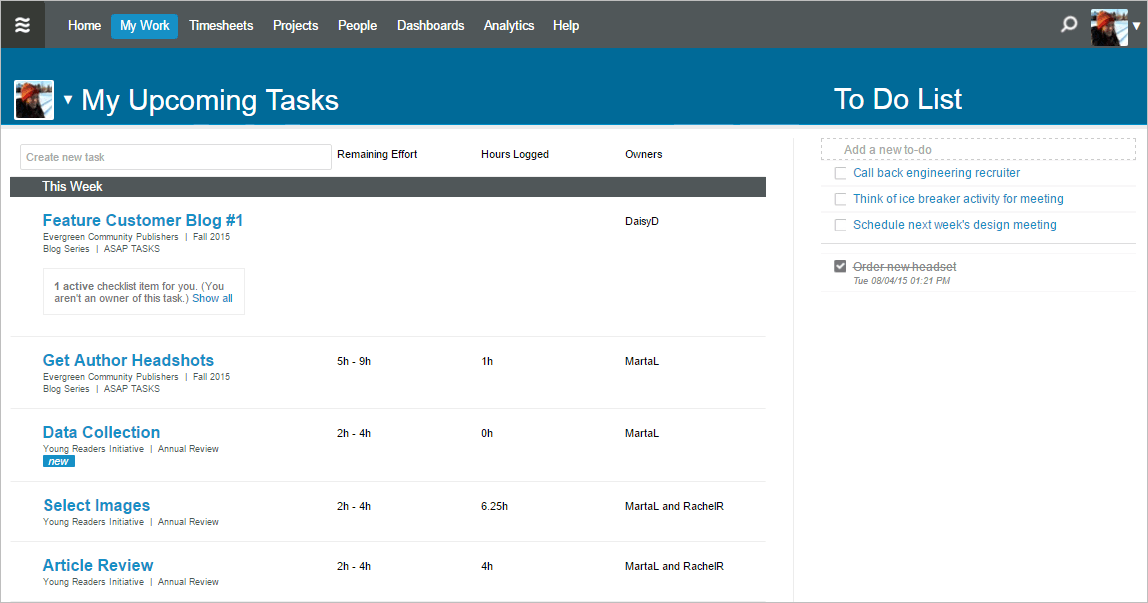1148x603 pixels.
Task: Click the profile photo beside My Upcoming Tasks
Action: pos(34,100)
